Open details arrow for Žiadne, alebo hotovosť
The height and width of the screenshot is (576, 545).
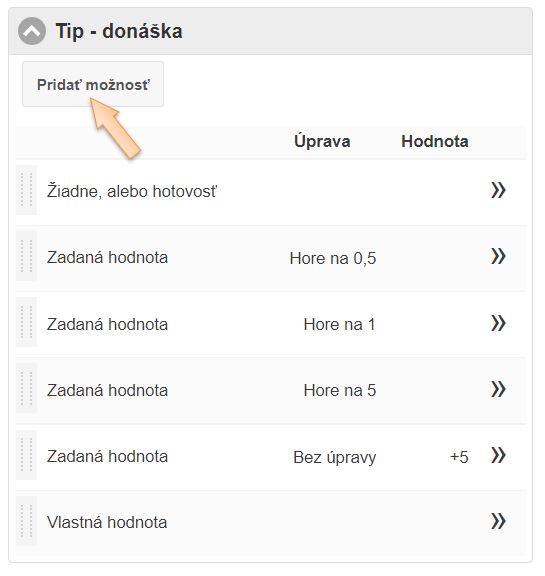click(x=498, y=190)
